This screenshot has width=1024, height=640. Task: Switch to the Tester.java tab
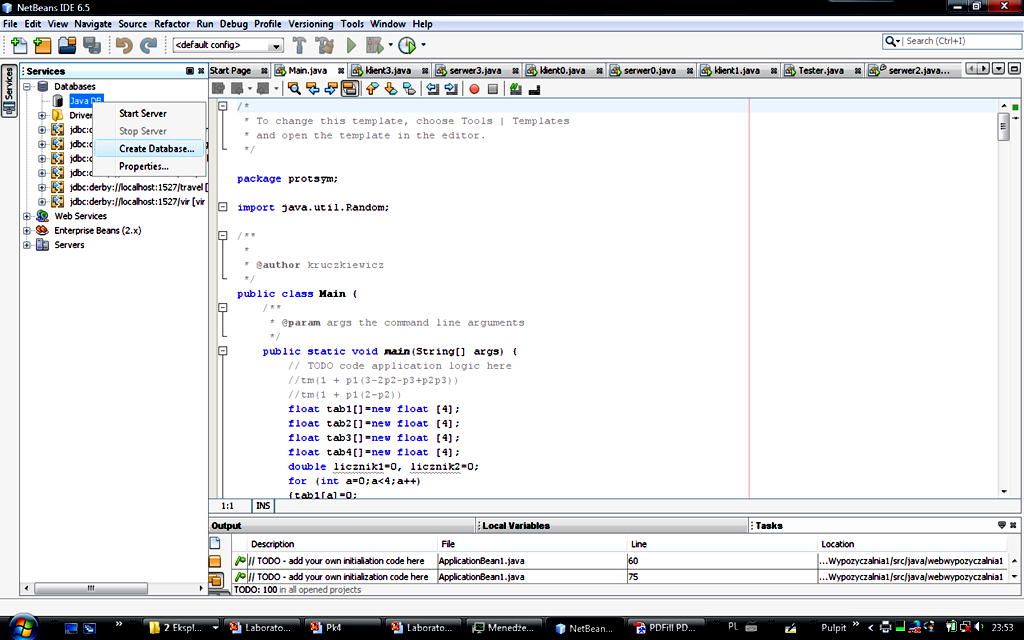pyautogui.click(x=822, y=71)
